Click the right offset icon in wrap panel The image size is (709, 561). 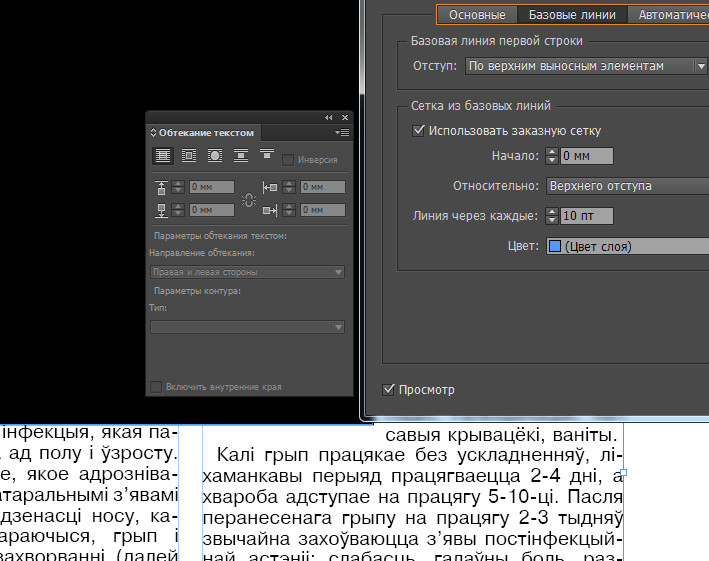click(x=270, y=210)
